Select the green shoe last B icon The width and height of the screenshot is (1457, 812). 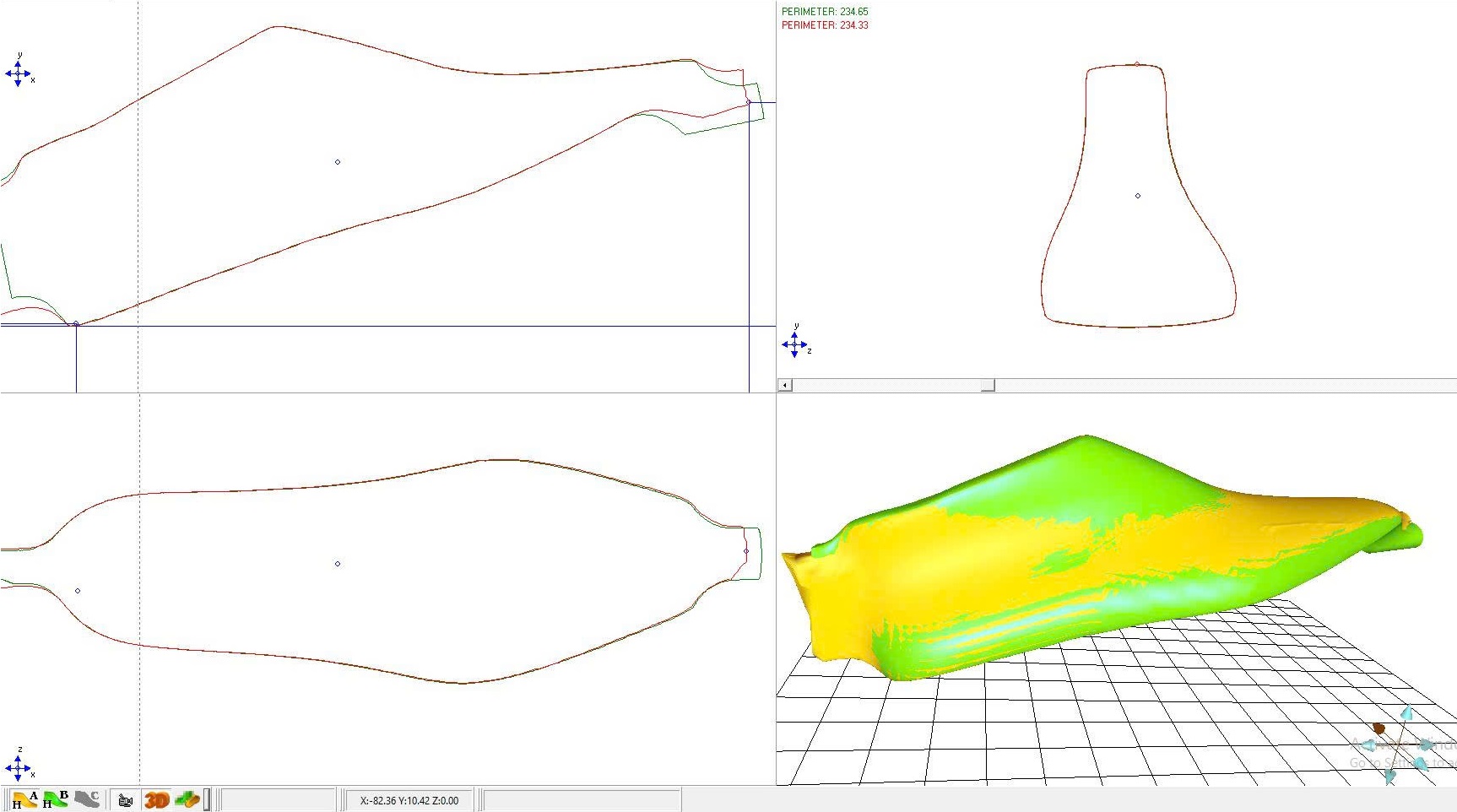click(x=56, y=799)
